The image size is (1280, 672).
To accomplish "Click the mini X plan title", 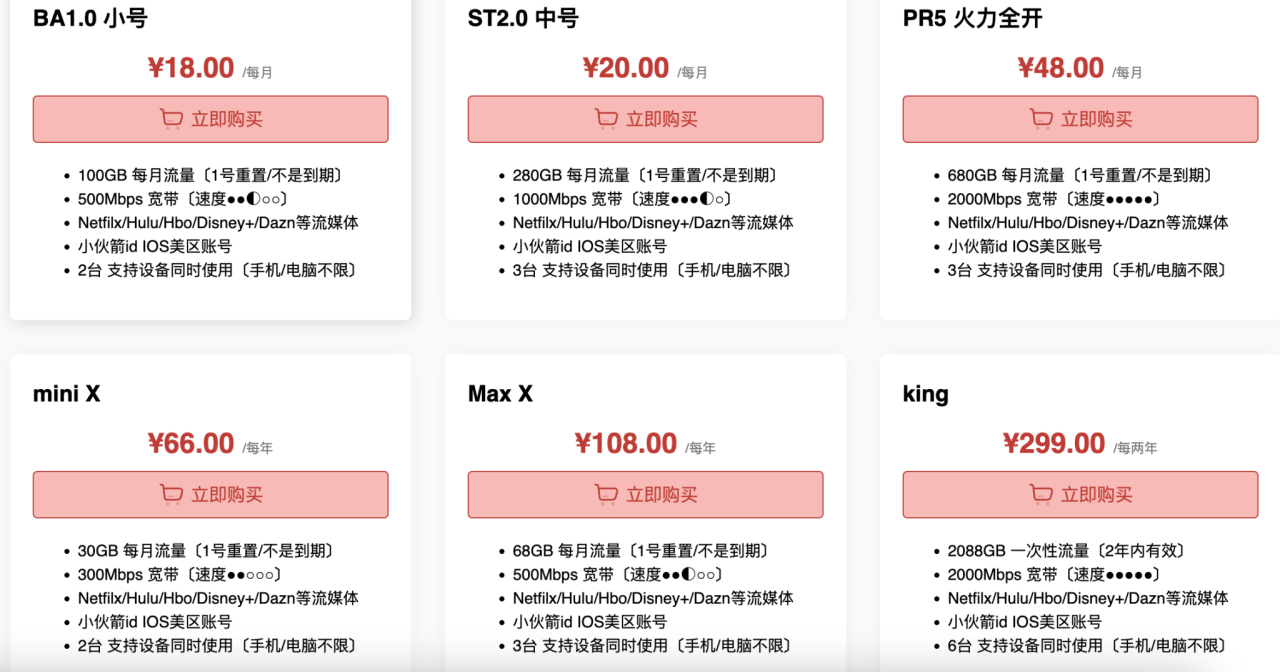I will tap(67, 394).
